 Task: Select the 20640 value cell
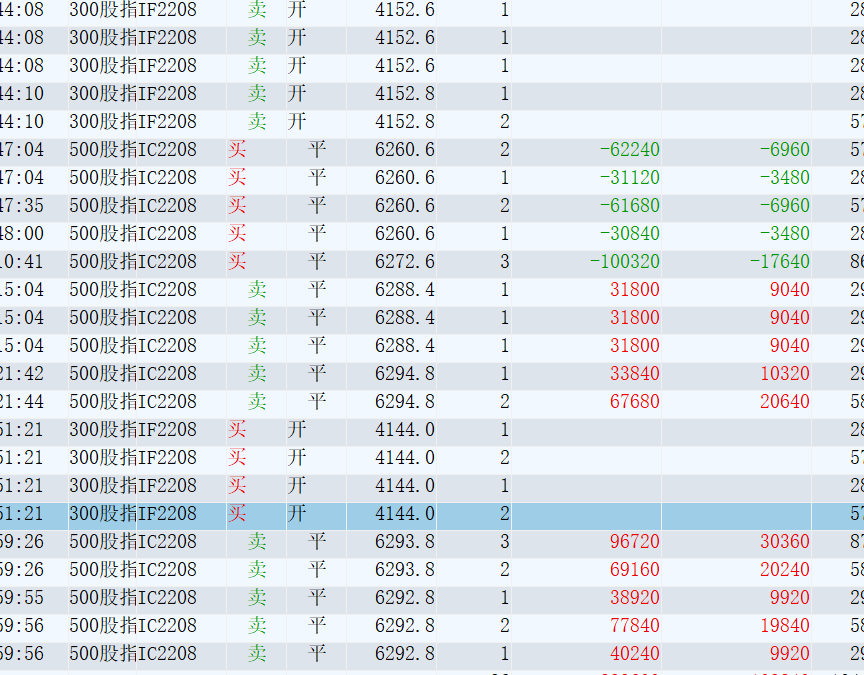point(784,402)
